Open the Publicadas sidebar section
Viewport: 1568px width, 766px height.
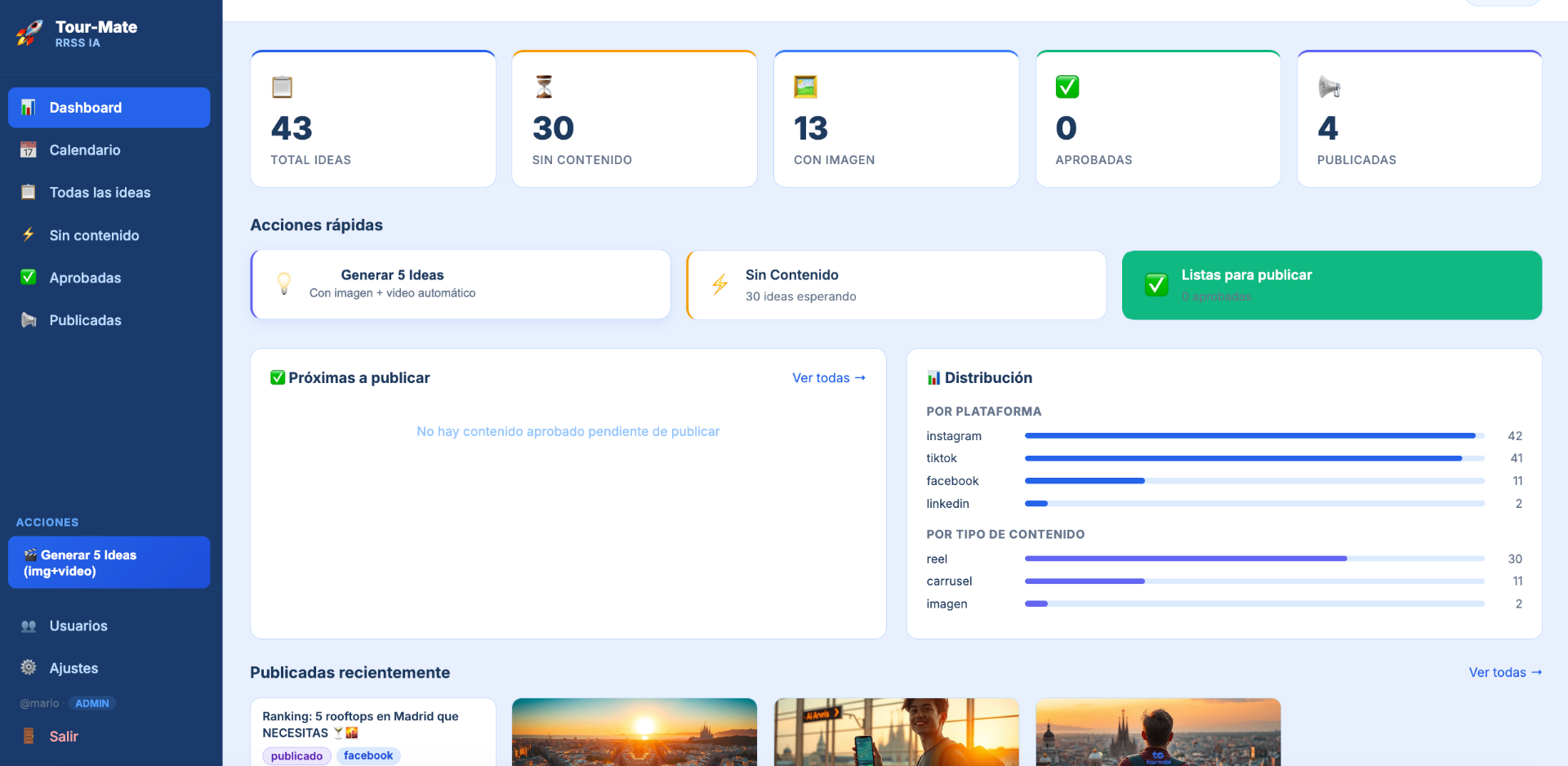coord(109,320)
